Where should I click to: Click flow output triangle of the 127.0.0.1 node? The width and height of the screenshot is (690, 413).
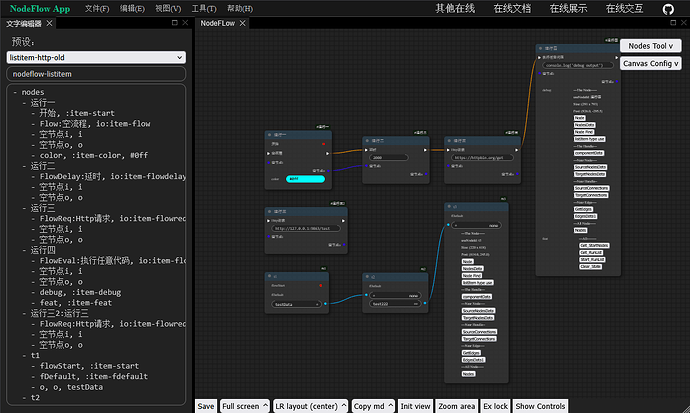tap(343, 221)
